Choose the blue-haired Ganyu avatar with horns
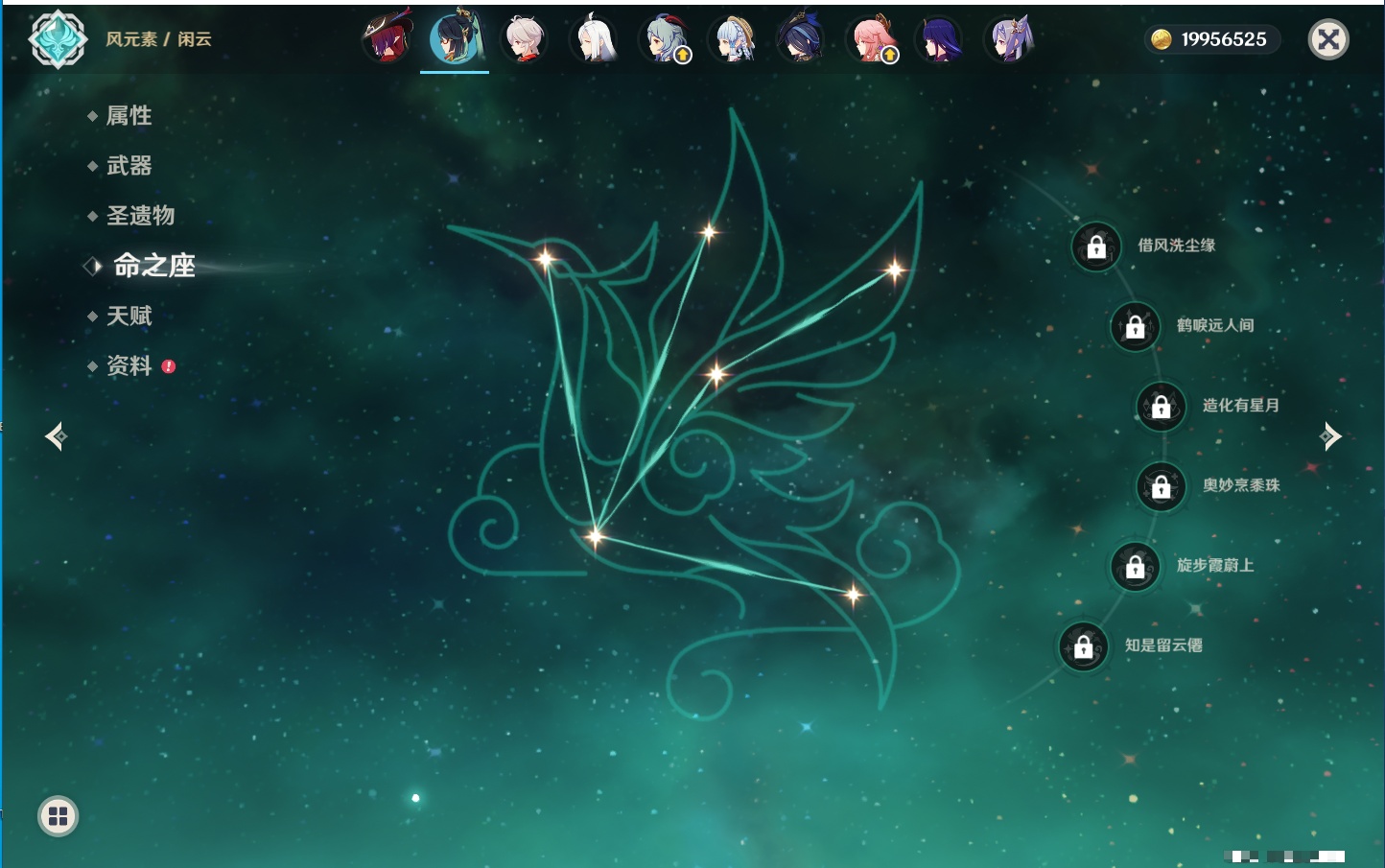Screen dimensions: 1385x868 tap(664, 38)
